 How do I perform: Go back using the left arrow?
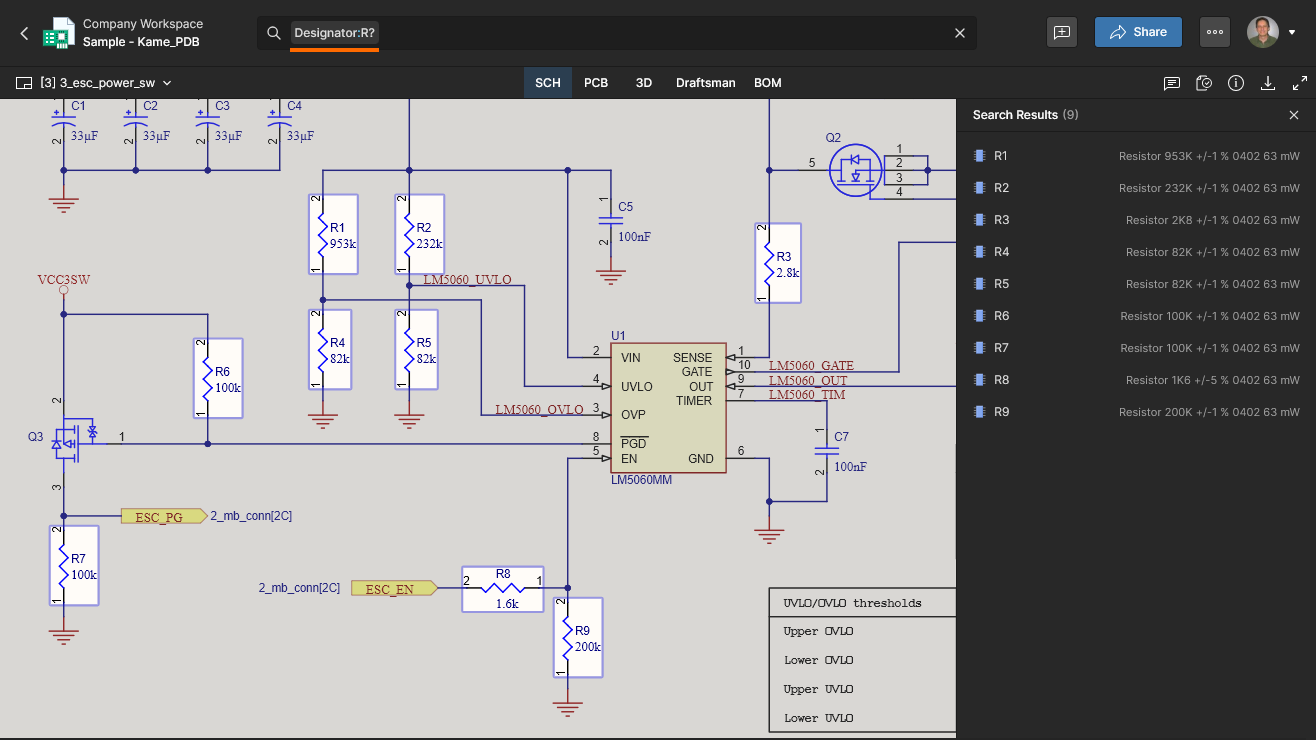click(x=24, y=33)
